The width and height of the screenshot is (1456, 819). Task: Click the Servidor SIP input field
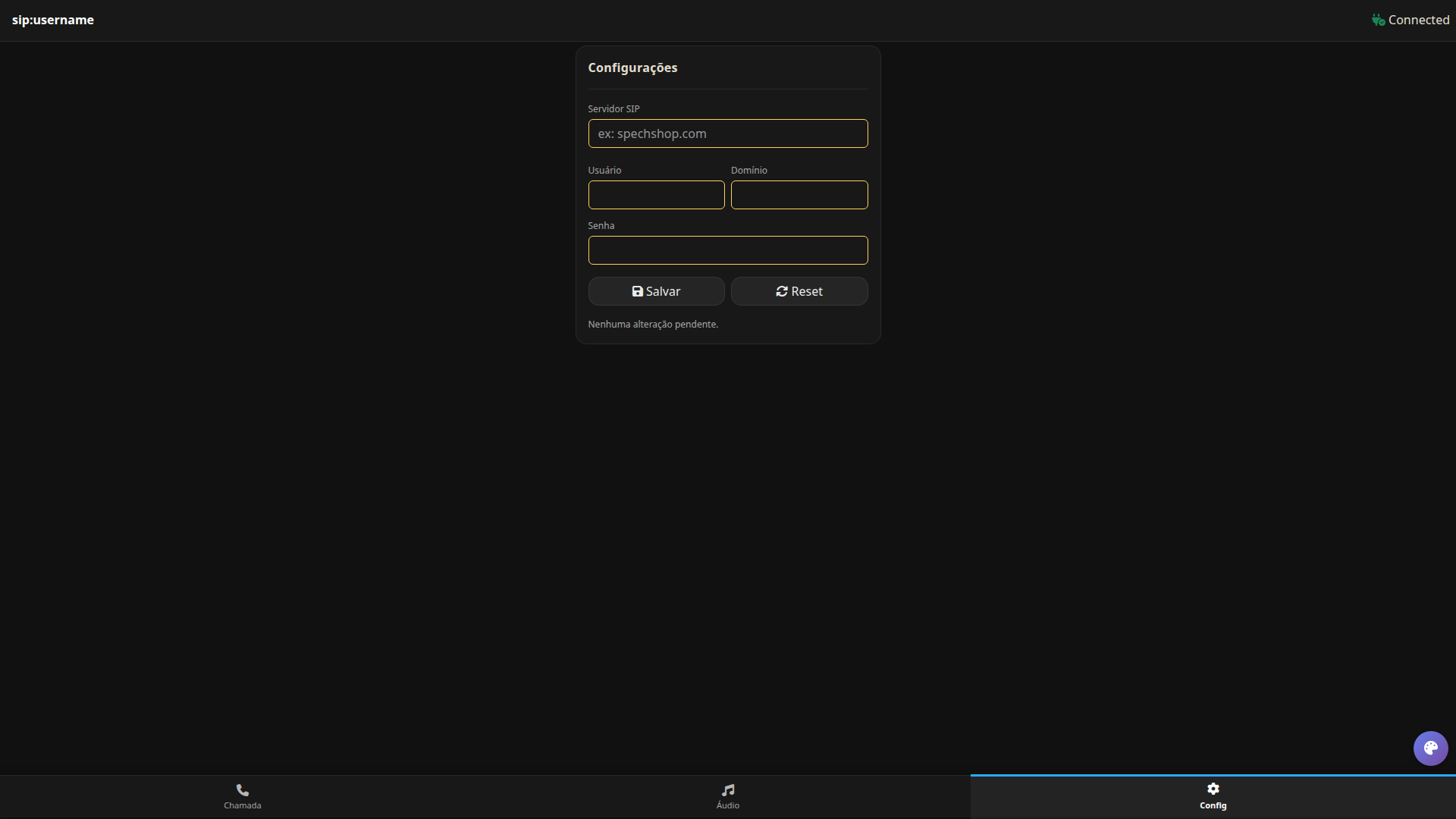(x=727, y=133)
